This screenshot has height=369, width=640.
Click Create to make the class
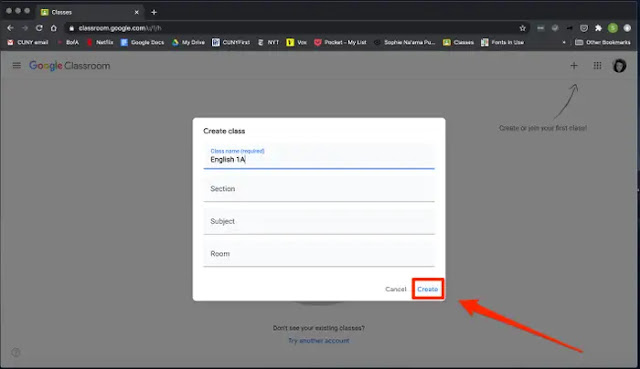(x=427, y=289)
